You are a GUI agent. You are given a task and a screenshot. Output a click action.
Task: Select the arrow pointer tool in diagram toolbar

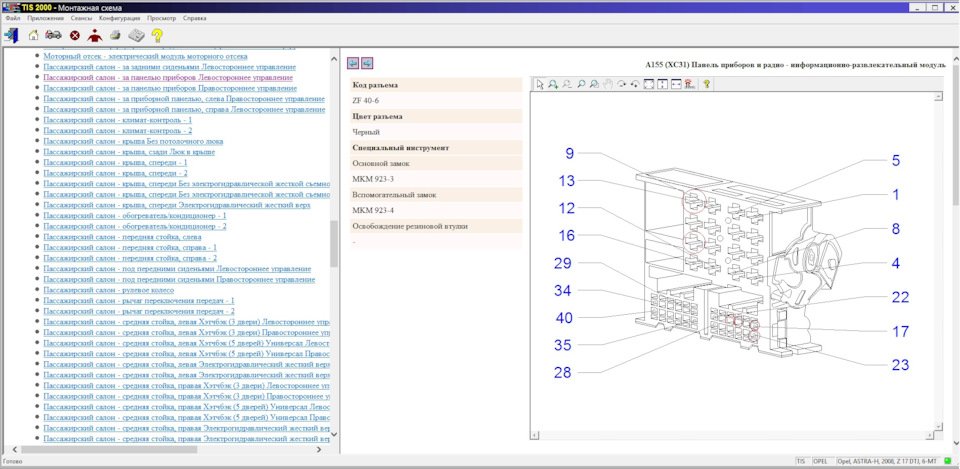click(x=539, y=84)
